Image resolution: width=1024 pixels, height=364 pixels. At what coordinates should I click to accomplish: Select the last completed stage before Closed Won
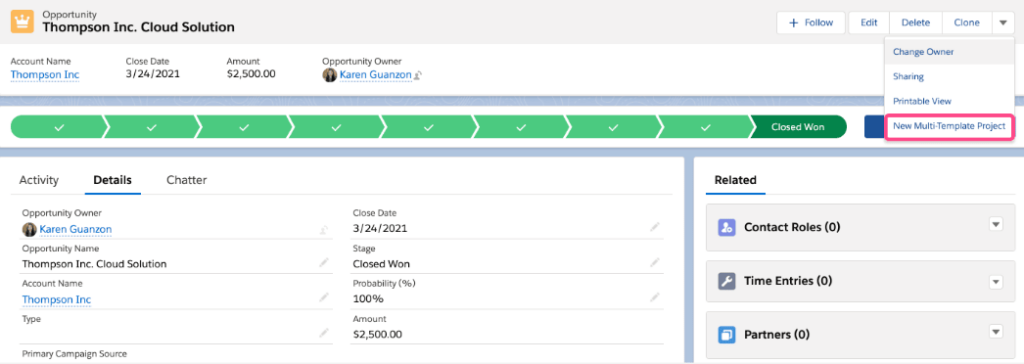coord(705,127)
